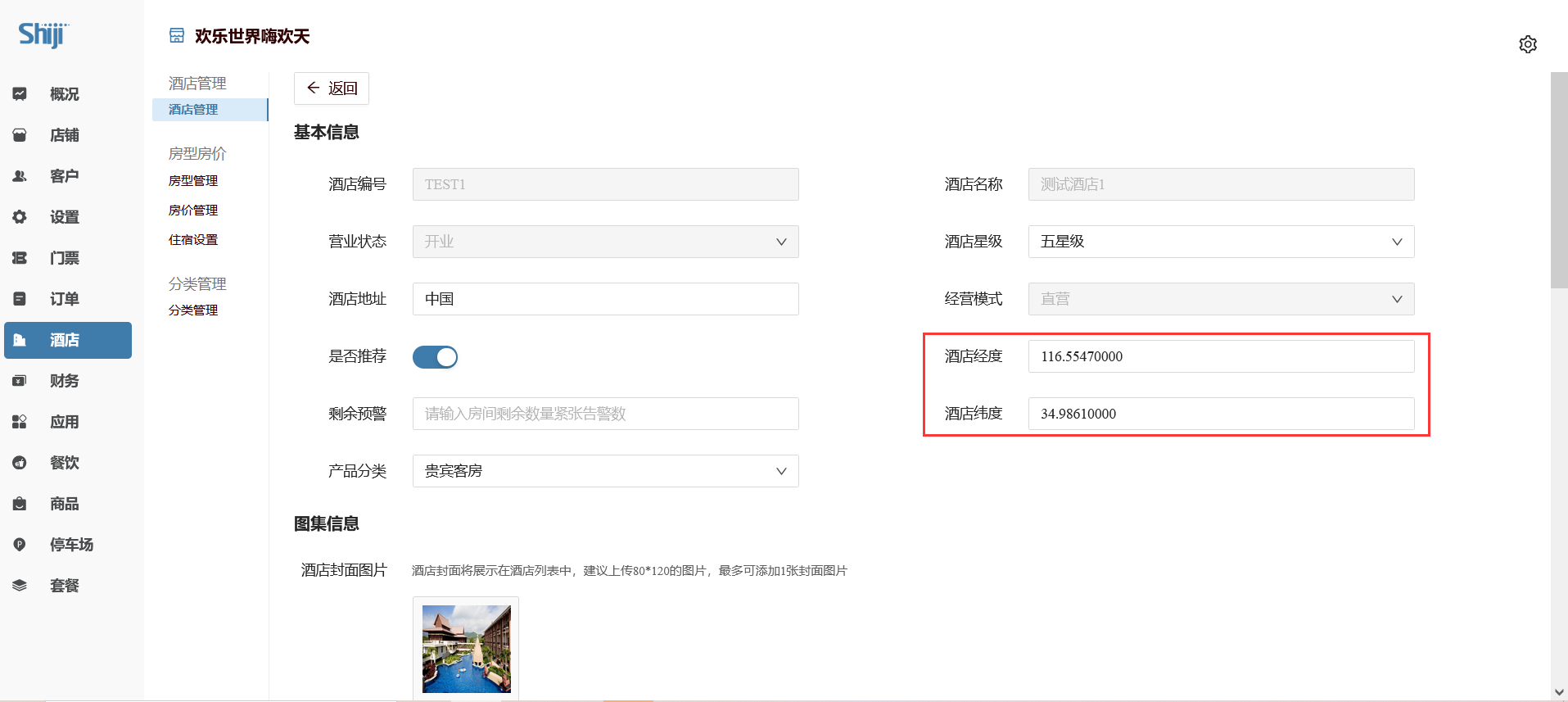Open 房型管理 in the submenu
Viewport: 1568px width, 702px height.
(x=193, y=181)
